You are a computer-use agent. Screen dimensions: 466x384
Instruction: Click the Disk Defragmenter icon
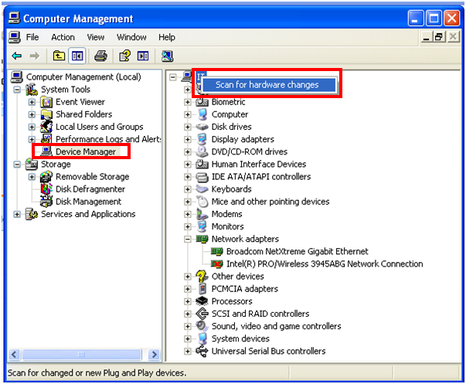point(46,189)
